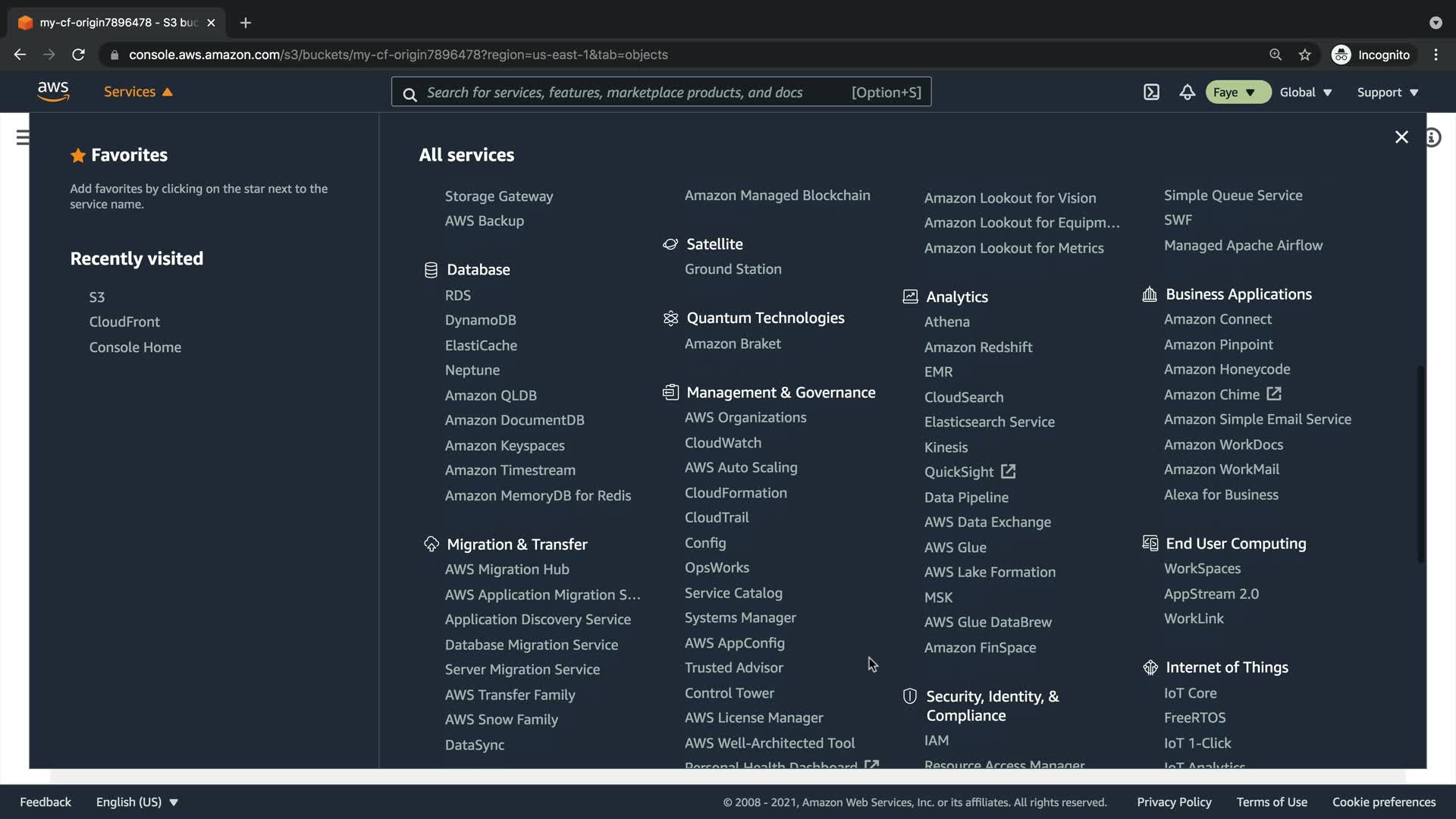
Task: Click the Amazon Chime external link icon
Action: 1274,394
